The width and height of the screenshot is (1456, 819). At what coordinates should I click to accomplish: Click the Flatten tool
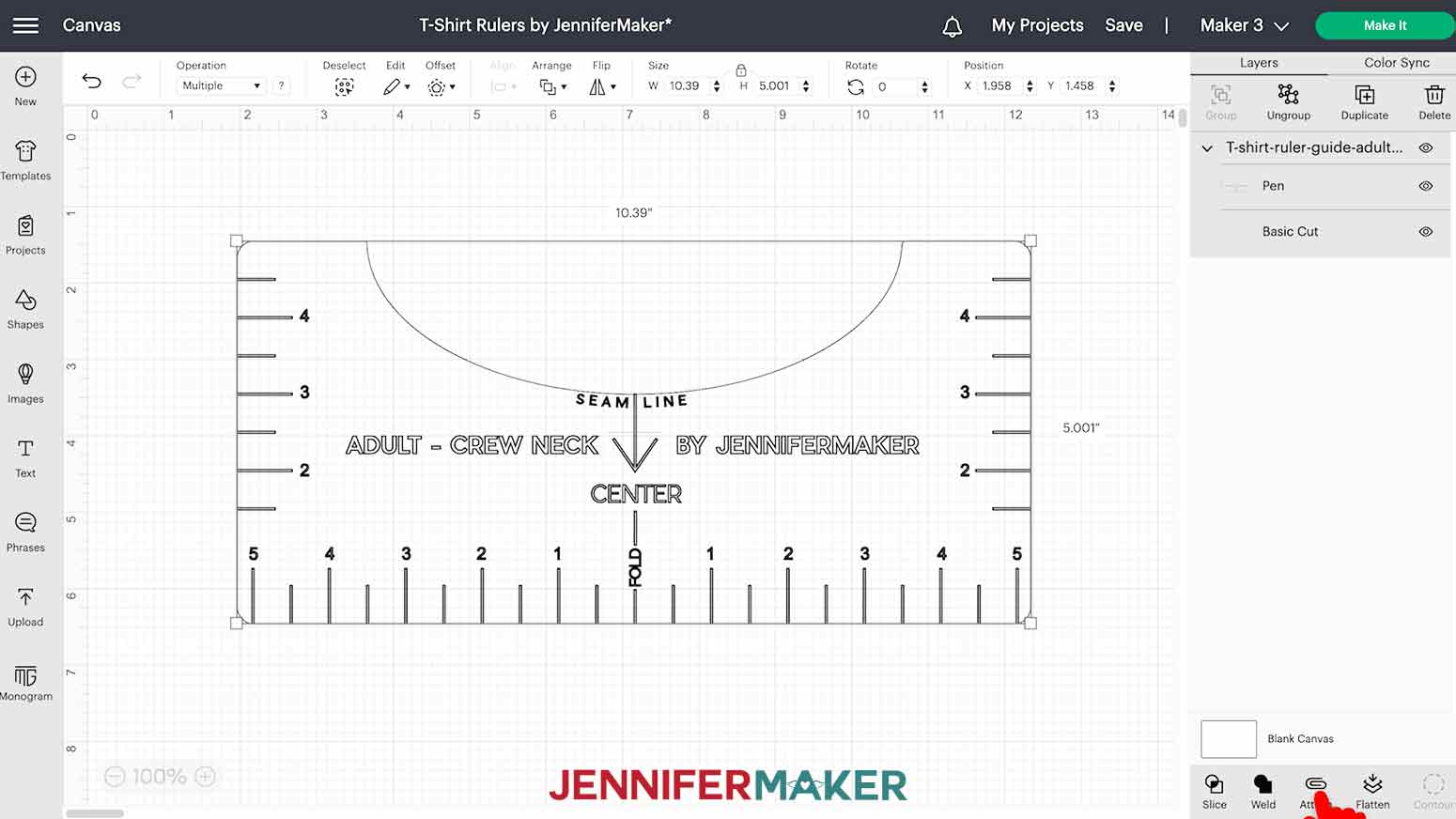click(1372, 791)
